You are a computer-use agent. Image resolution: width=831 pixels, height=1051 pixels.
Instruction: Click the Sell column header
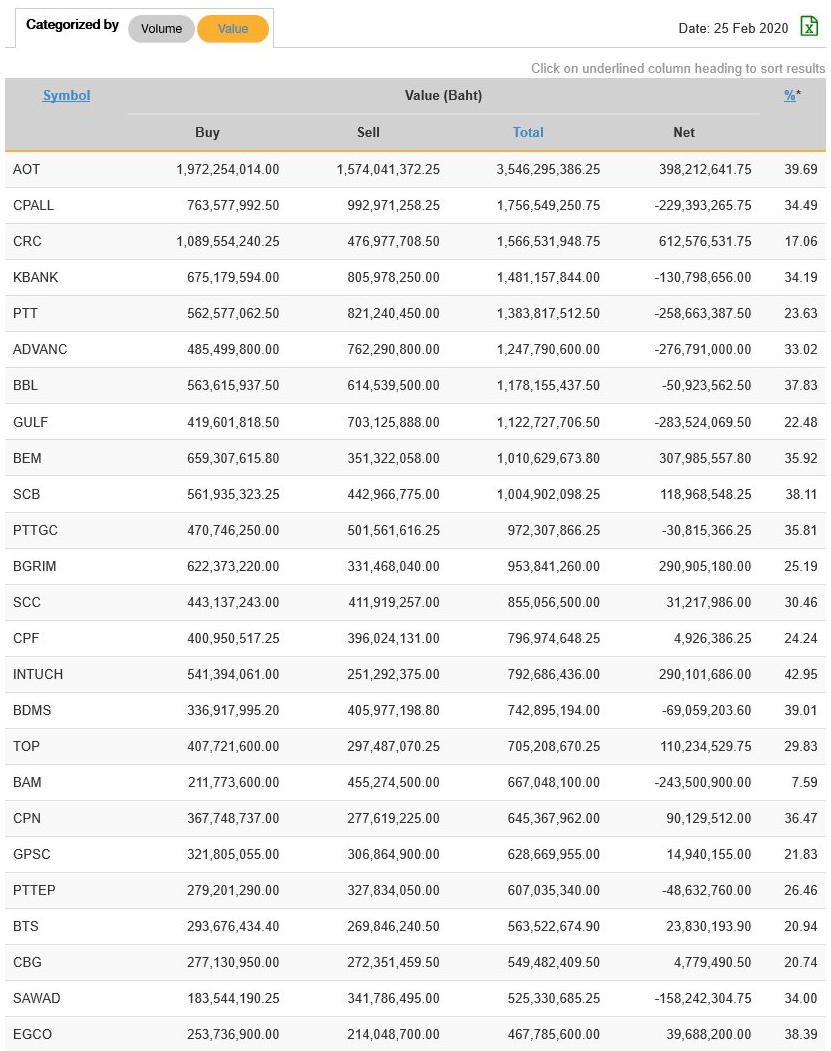tap(368, 132)
